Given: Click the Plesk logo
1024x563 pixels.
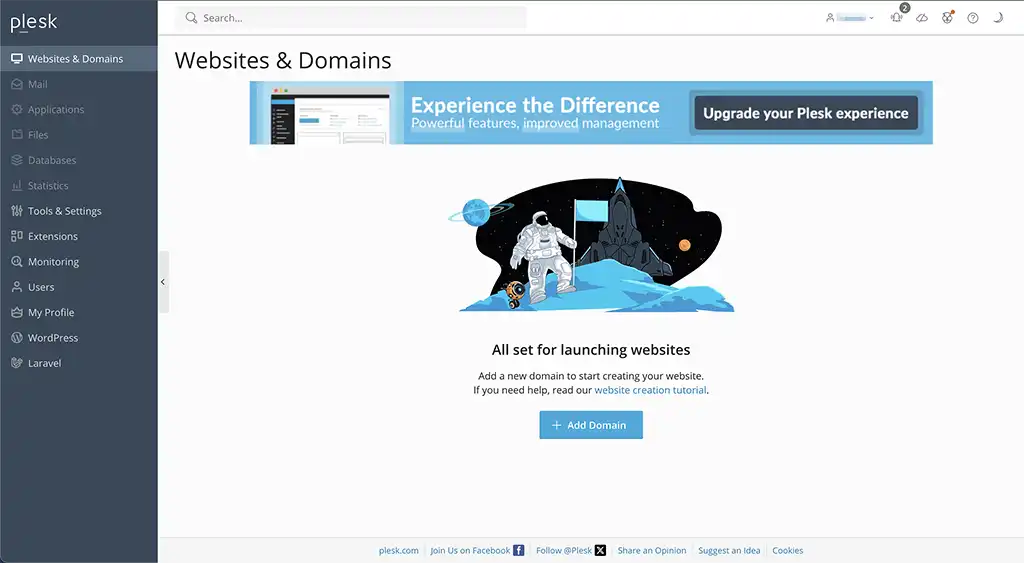Looking at the screenshot, I should pyautogui.click(x=34, y=22).
